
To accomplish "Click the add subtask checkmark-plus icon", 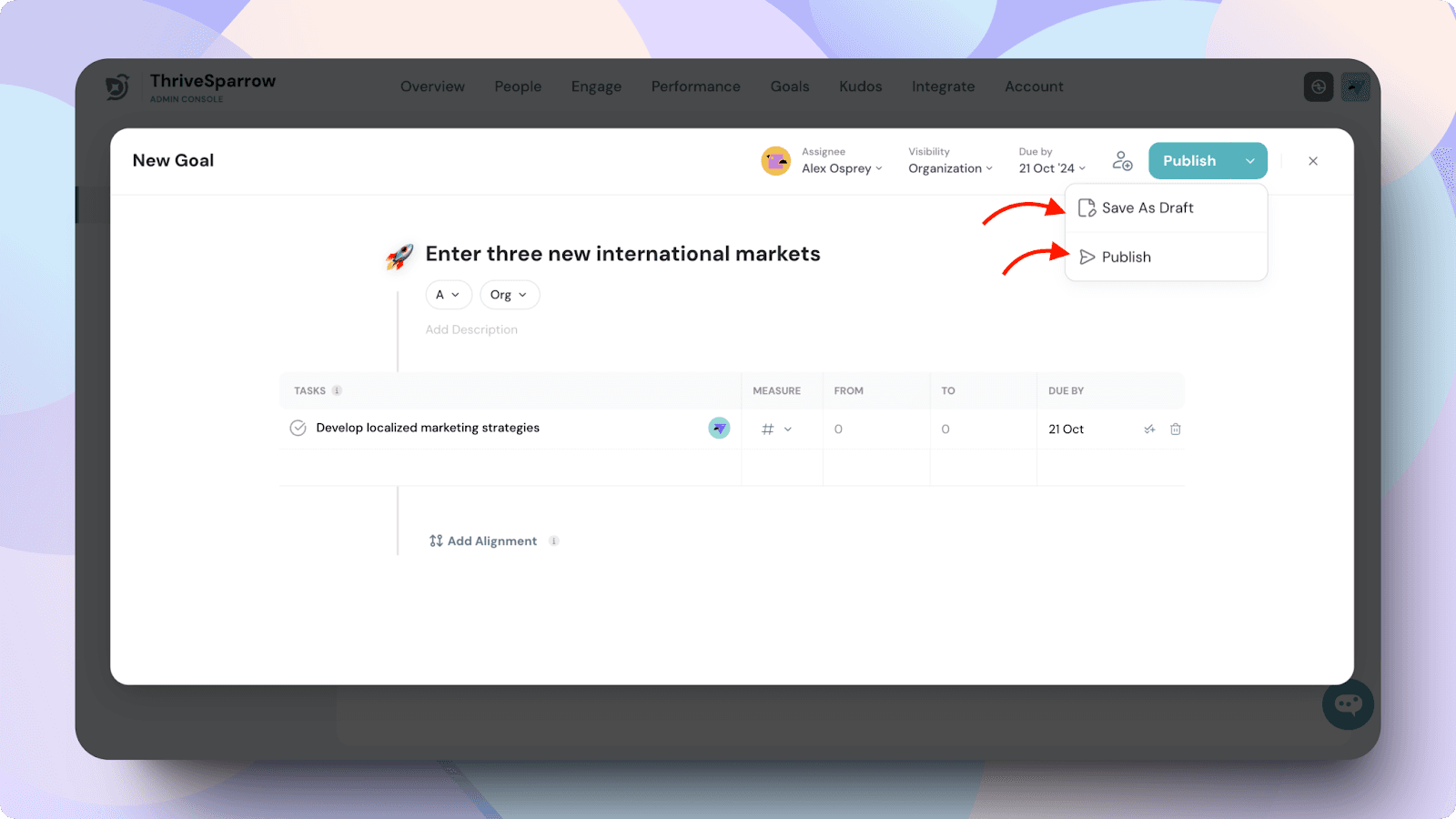I will (x=1149, y=429).
